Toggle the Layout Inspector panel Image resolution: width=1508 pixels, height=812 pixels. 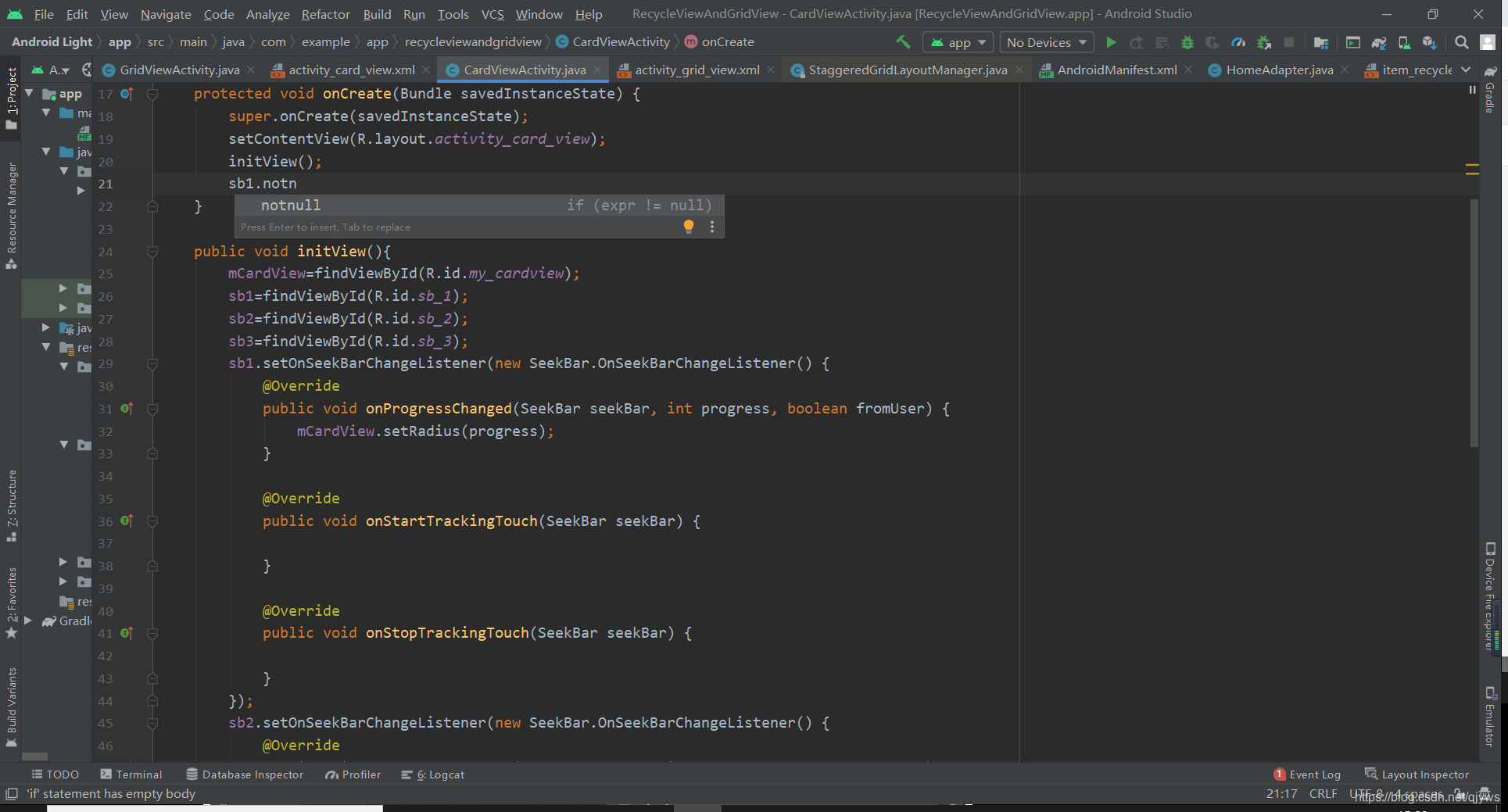[1417, 774]
